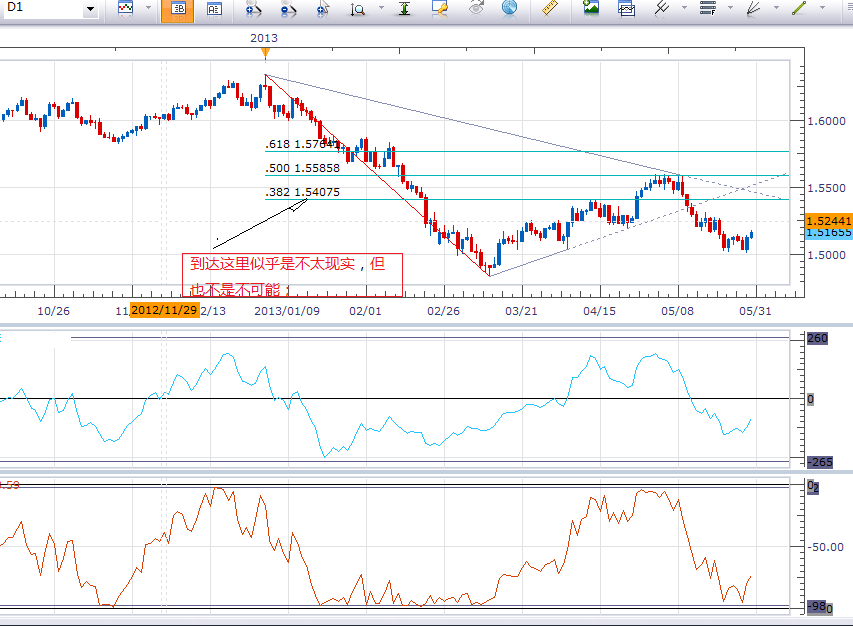Toggle the A panel button
This screenshot has width=853, height=626.
(214, 9)
